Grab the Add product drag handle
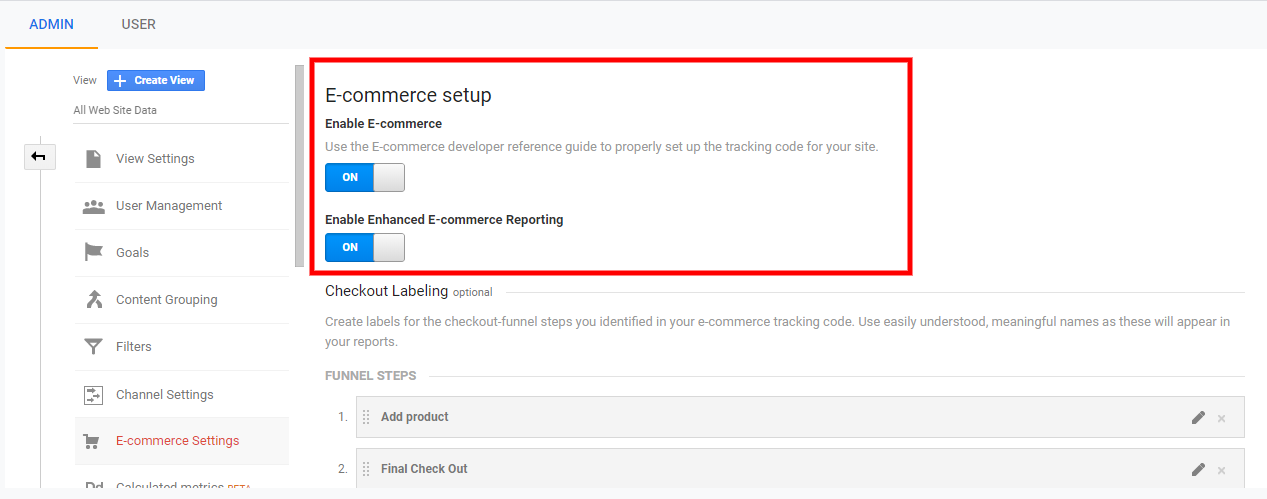Viewport: 1267px width, 499px height. click(366, 417)
